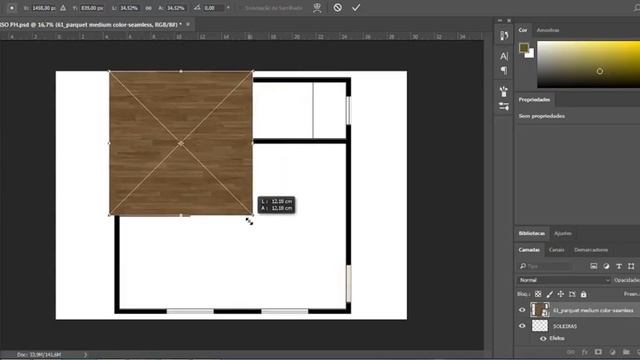Click the Sem propriedades text
This screenshot has width=640, height=360.
click(x=542, y=116)
